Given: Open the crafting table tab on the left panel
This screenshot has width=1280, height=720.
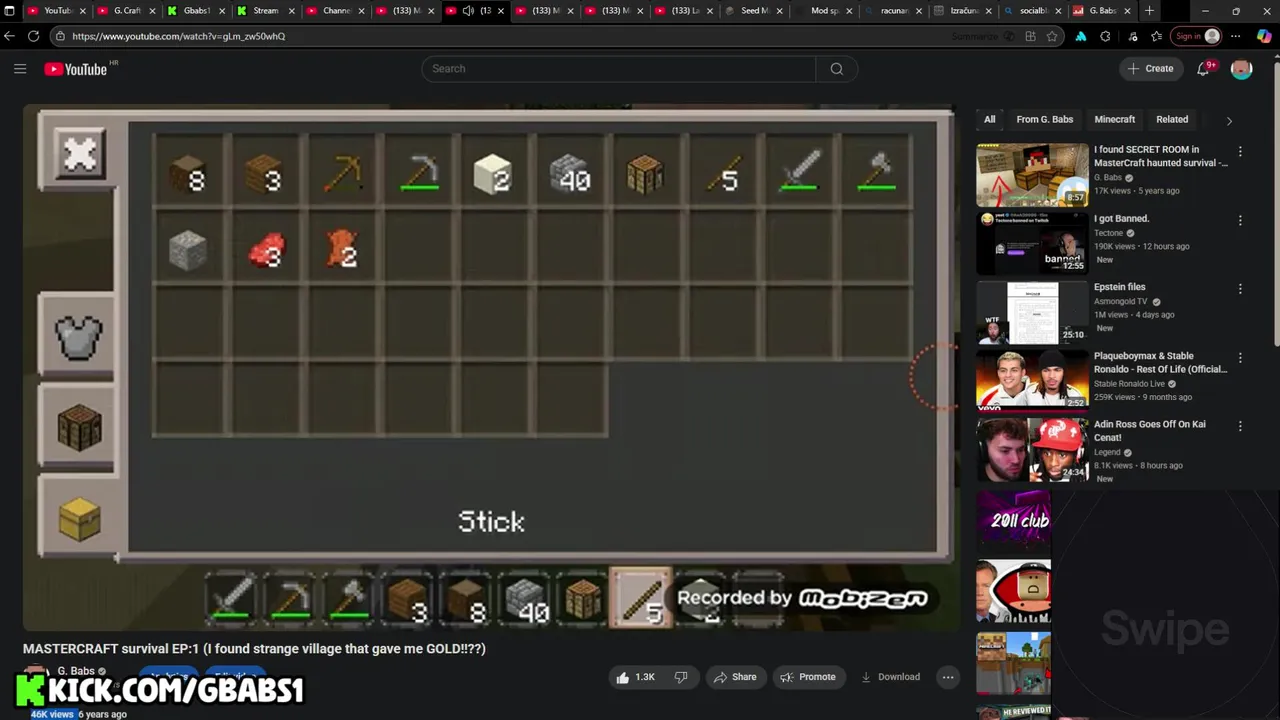Looking at the screenshot, I should [x=79, y=429].
